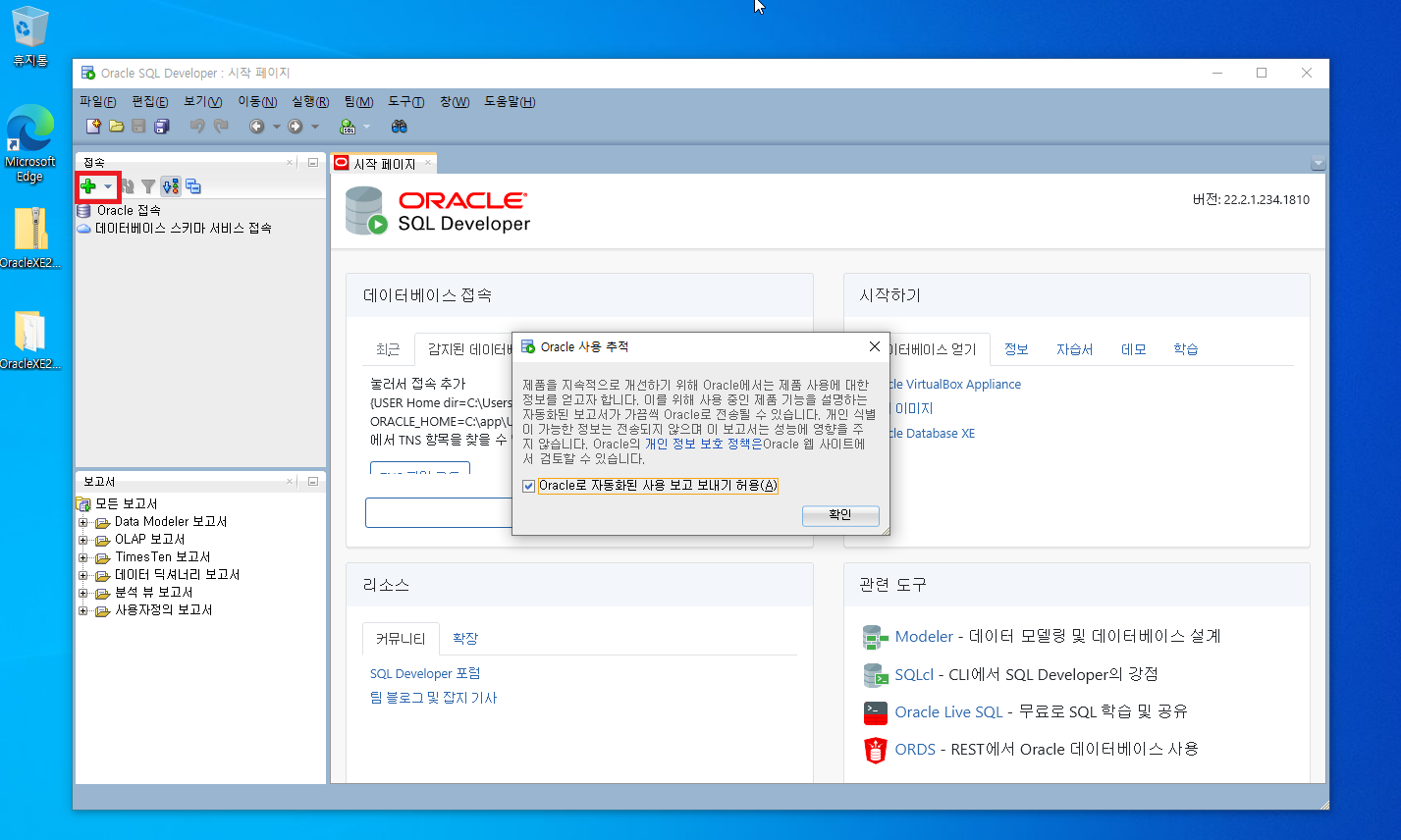Open the SQL Developer 포럼 link

pos(425,674)
